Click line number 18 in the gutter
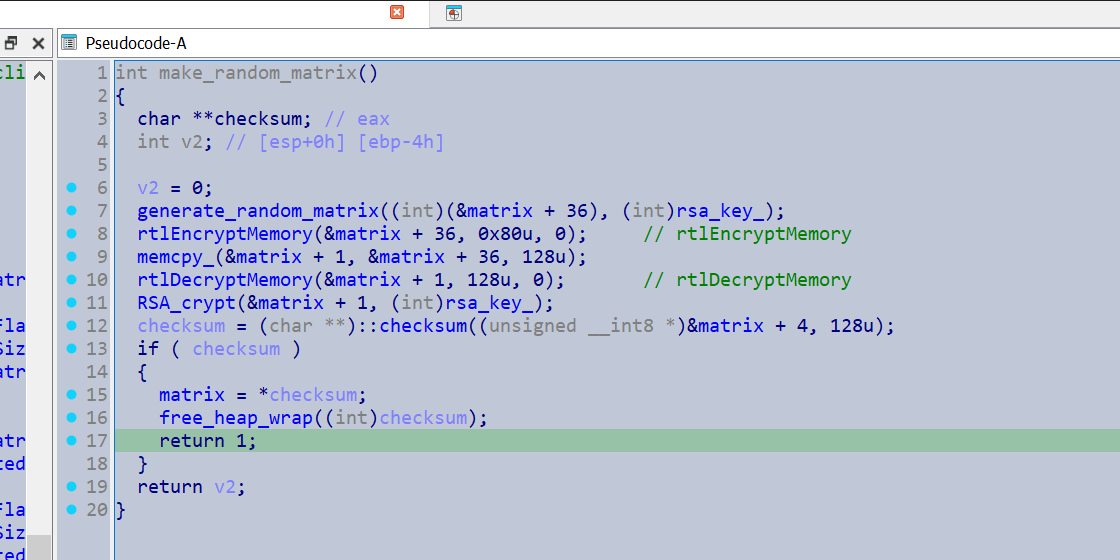The width and height of the screenshot is (1120, 560). coord(97,464)
